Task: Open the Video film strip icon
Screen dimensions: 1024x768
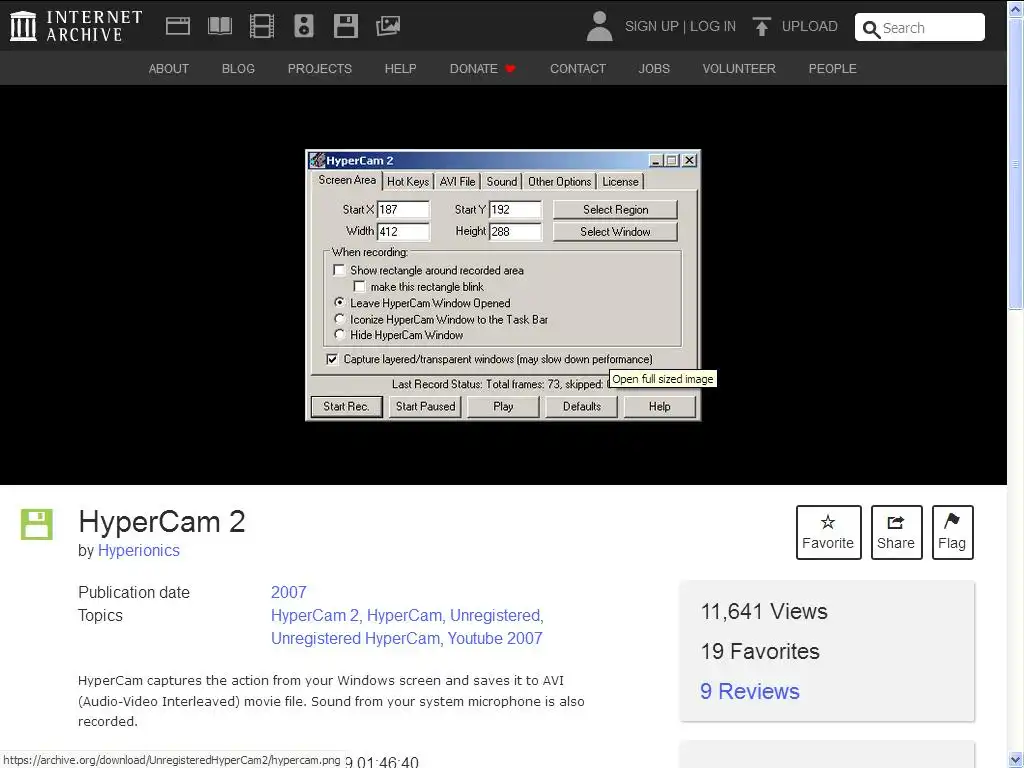Action: pyautogui.click(x=262, y=26)
